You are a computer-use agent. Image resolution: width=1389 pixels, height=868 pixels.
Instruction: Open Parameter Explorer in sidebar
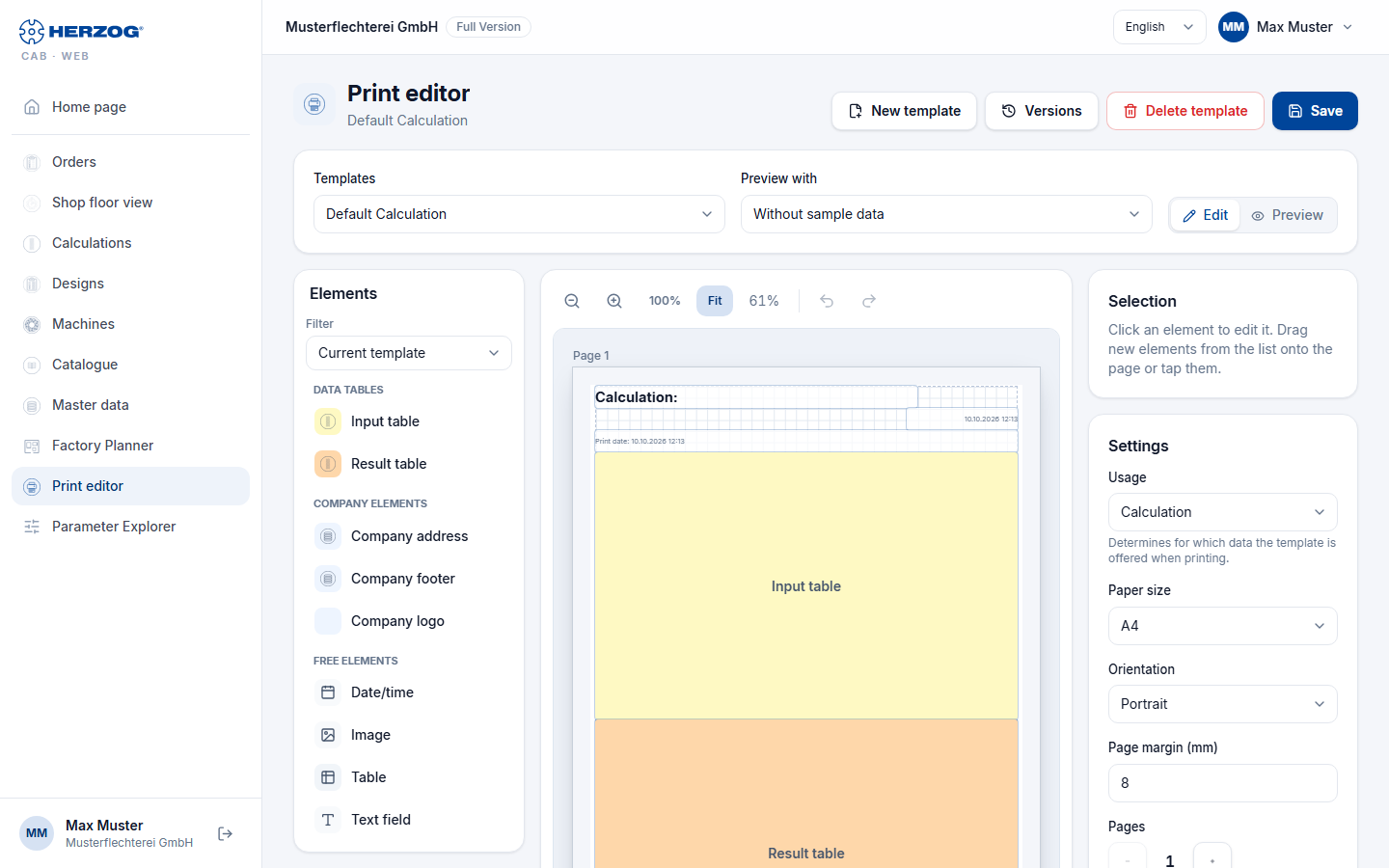(130, 527)
